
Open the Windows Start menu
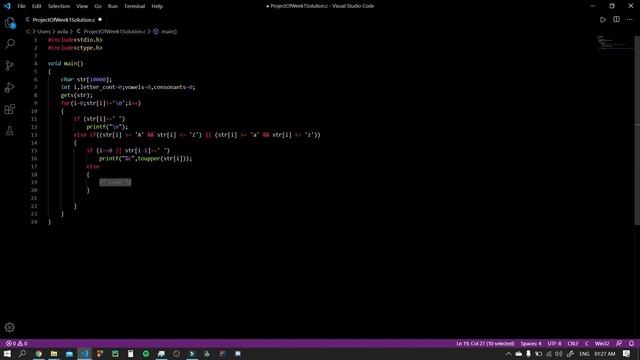coord(7,354)
